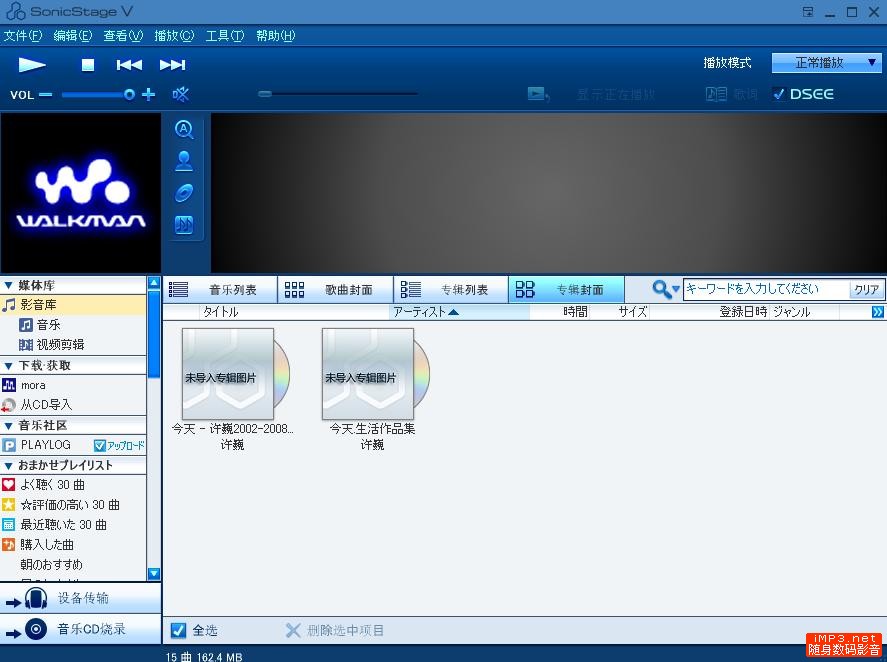Open the 播放模式 dropdown set to 正常播放
The image size is (887, 662).
pyautogui.click(x=826, y=62)
